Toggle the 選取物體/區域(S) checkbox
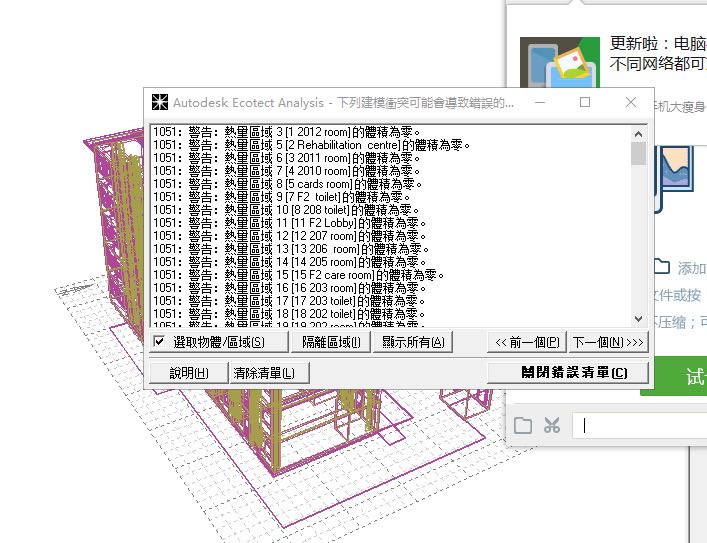The height and width of the screenshot is (543, 707). (159, 341)
